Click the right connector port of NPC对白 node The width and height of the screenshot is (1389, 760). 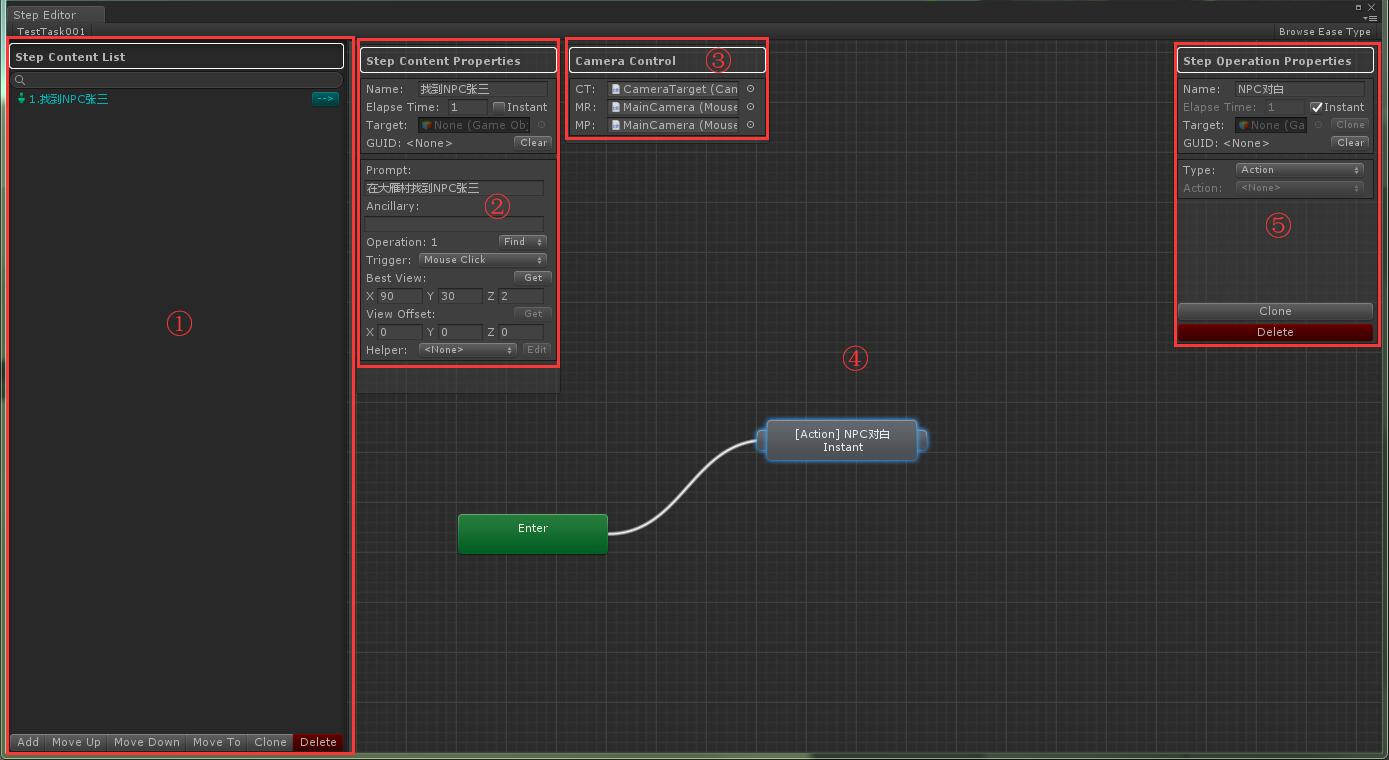click(923, 440)
